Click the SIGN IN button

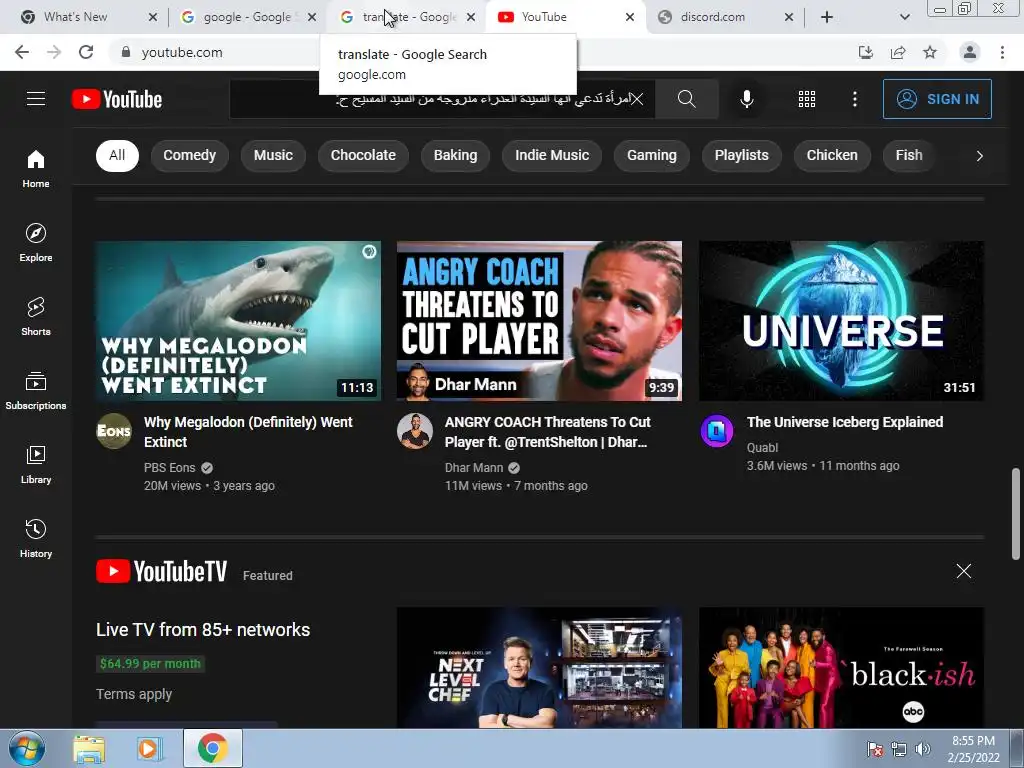937,99
